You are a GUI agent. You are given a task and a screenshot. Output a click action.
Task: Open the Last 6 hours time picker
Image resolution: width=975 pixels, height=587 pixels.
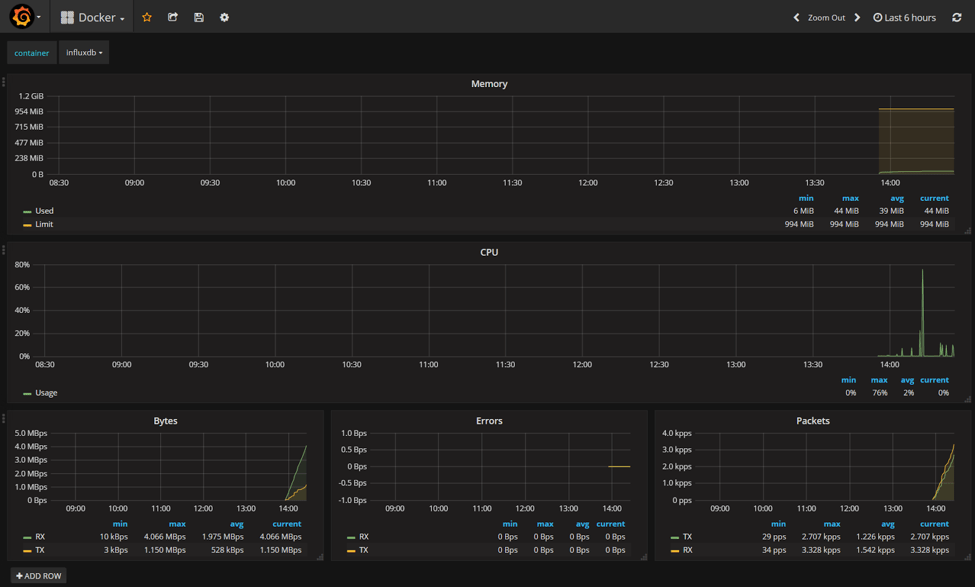click(904, 17)
